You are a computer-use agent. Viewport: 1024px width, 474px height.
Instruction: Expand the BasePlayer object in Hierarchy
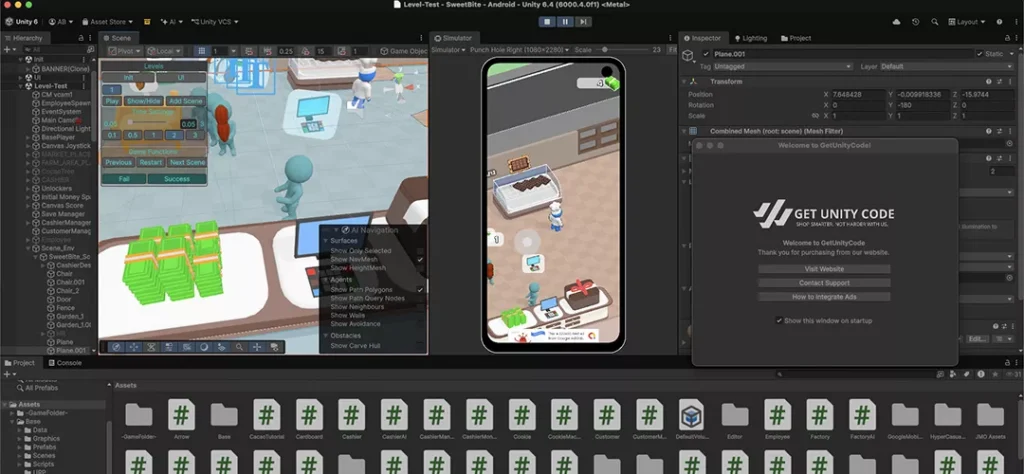point(28,138)
